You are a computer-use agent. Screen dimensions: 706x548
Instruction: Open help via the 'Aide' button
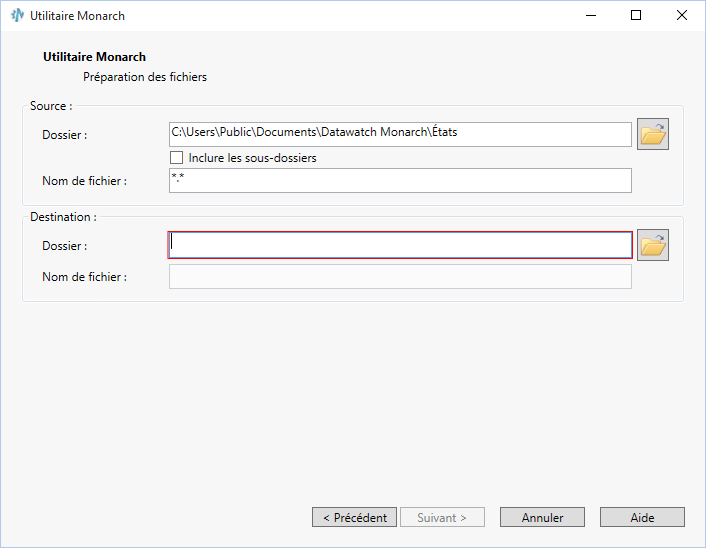pos(642,517)
